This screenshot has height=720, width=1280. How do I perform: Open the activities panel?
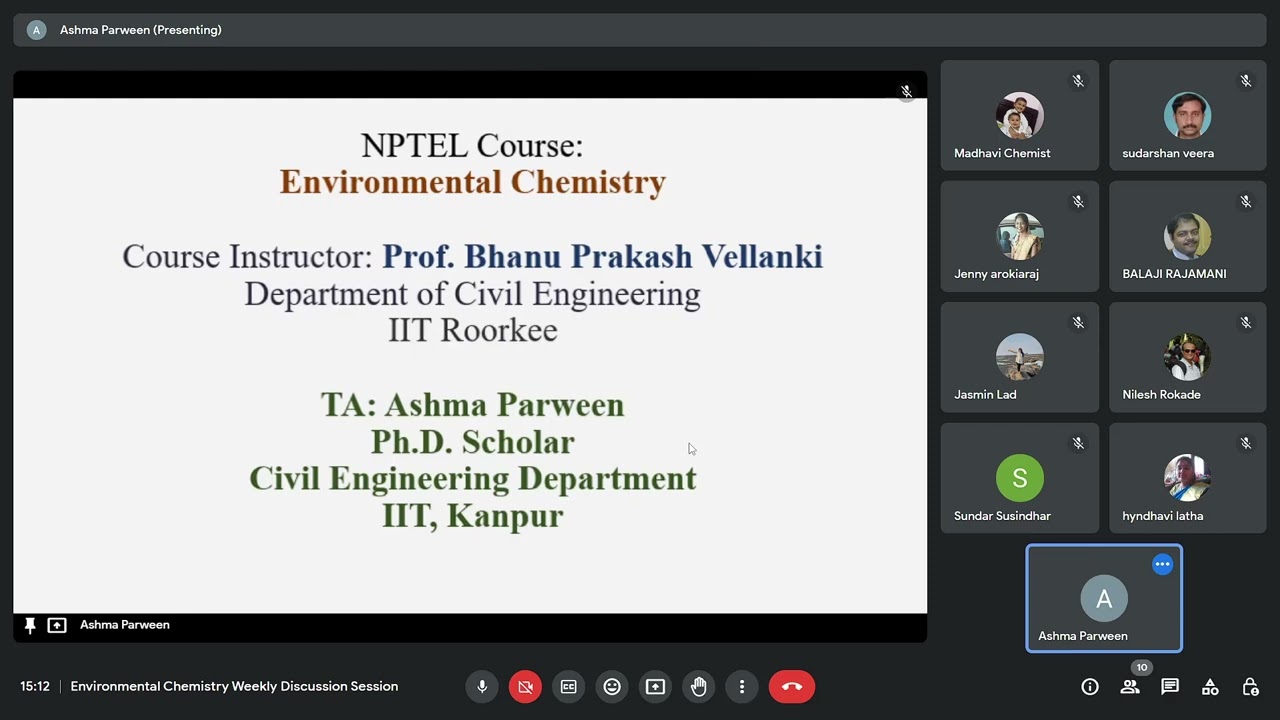click(1210, 687)
